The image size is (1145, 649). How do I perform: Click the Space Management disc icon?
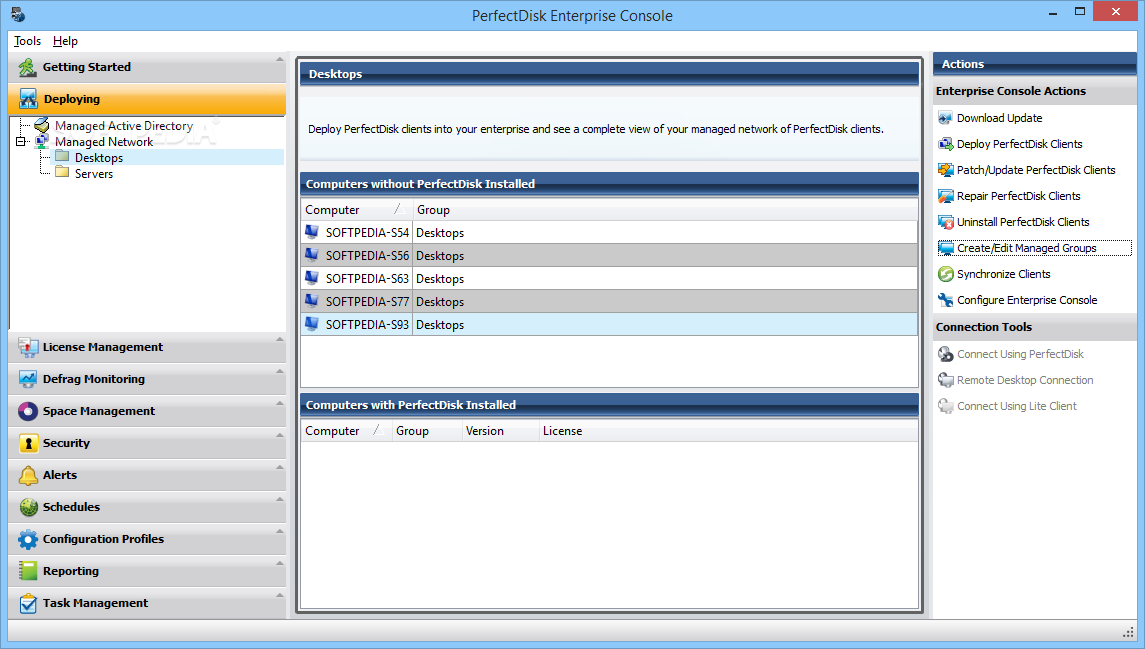[28, 411]
